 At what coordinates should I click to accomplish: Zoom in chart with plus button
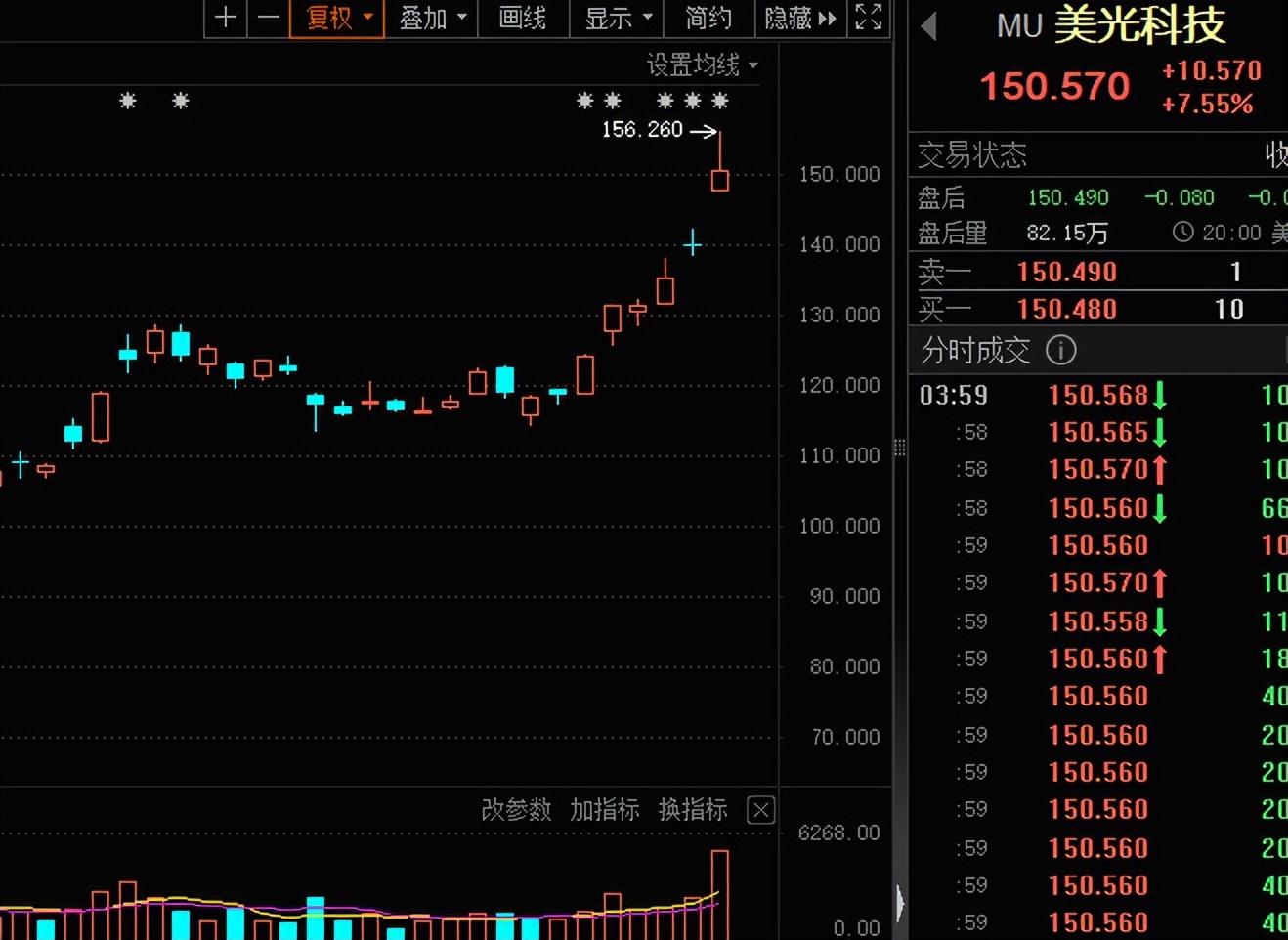[x=226, y=18]
